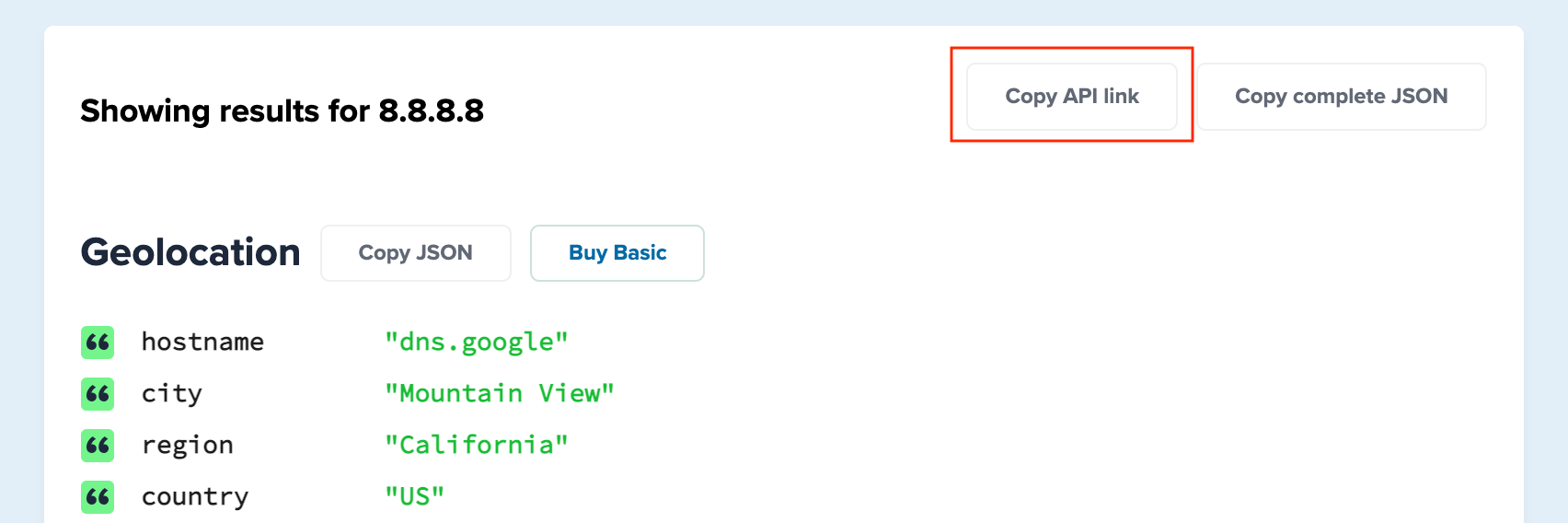1568x523 pixels.
Task: Click the quote icon beside country
Action: [98, 497]
